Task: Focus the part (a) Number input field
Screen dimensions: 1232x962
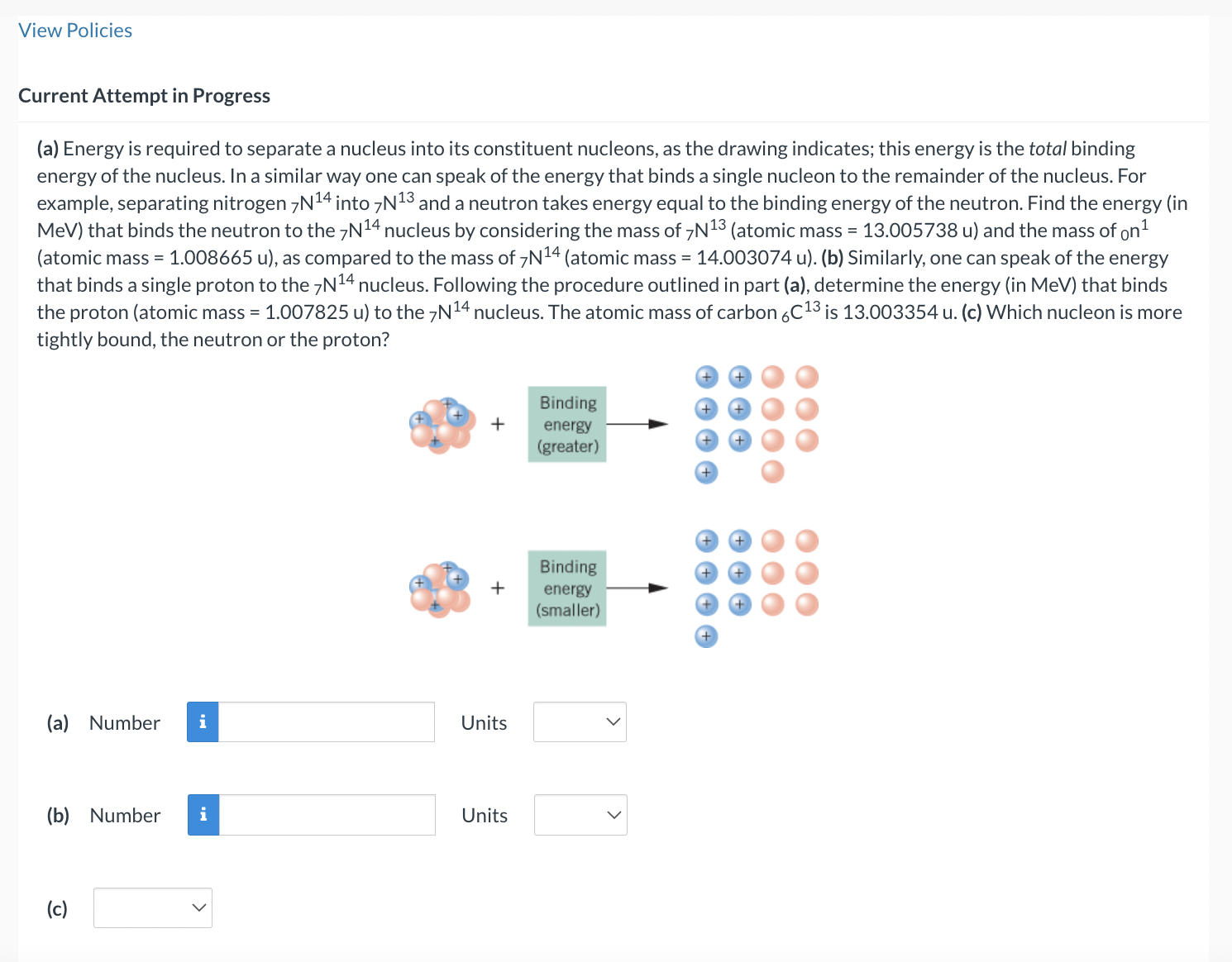Action: [327, 722]
